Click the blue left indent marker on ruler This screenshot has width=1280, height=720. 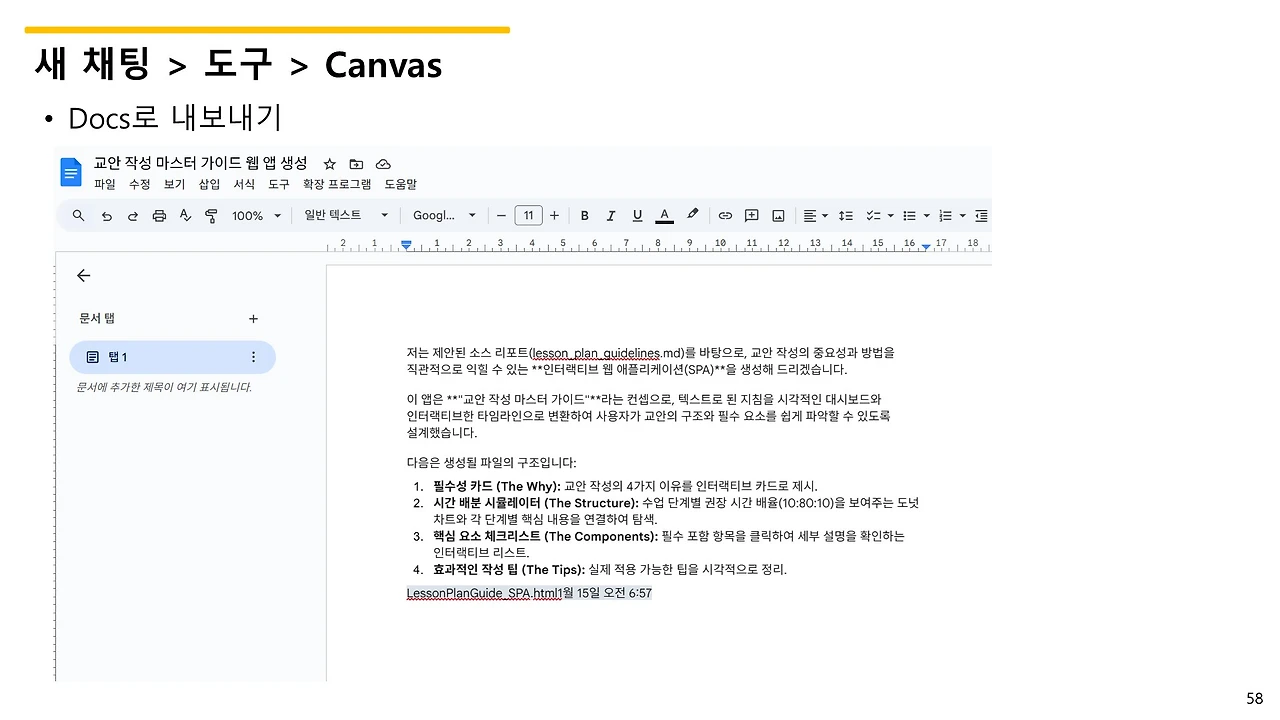(x=406, y=244)
